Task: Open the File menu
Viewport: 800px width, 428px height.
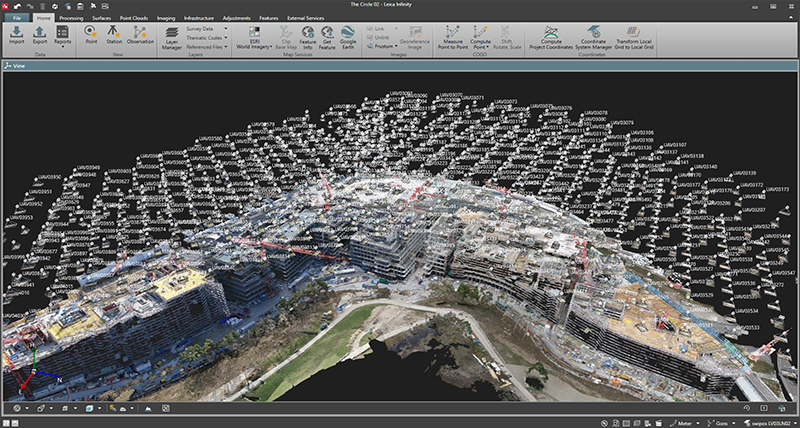Action: click(x=17, y=18)
